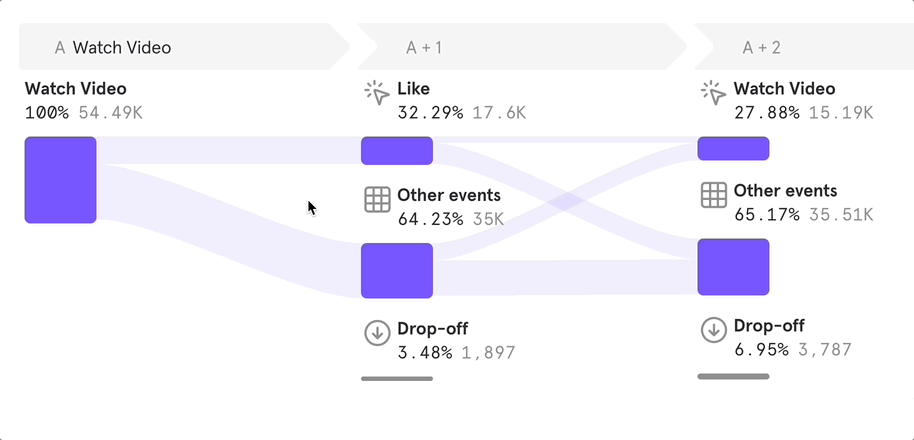Click the Like 32.29% label
Viewport: 914px width, 440px height.
click(x=430, y=113)
